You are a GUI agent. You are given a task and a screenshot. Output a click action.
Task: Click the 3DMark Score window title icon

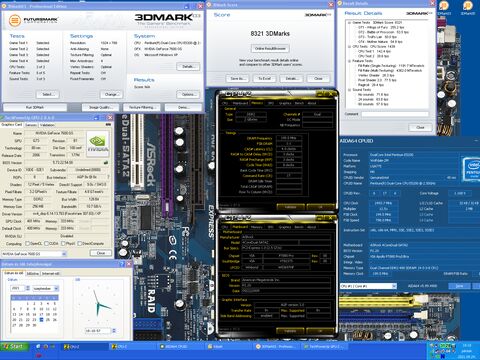coord(209,5)
